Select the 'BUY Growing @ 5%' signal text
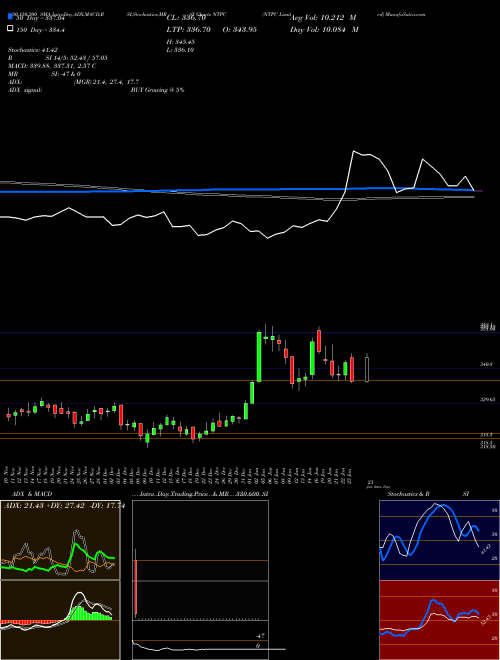The image size is (500, 660). 157,90
